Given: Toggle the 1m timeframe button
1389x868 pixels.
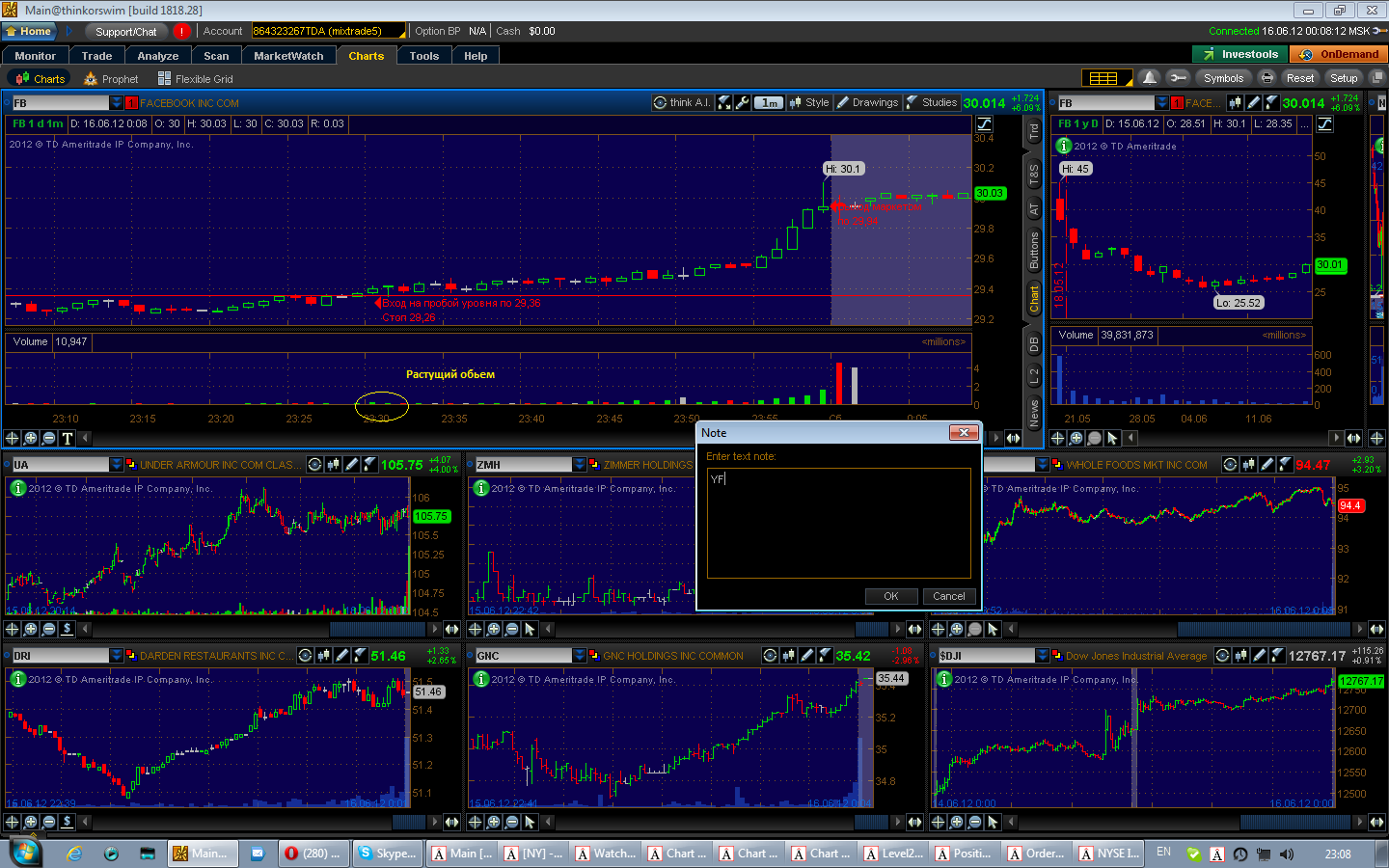Looking at the screenshot, I should (769, 102).
